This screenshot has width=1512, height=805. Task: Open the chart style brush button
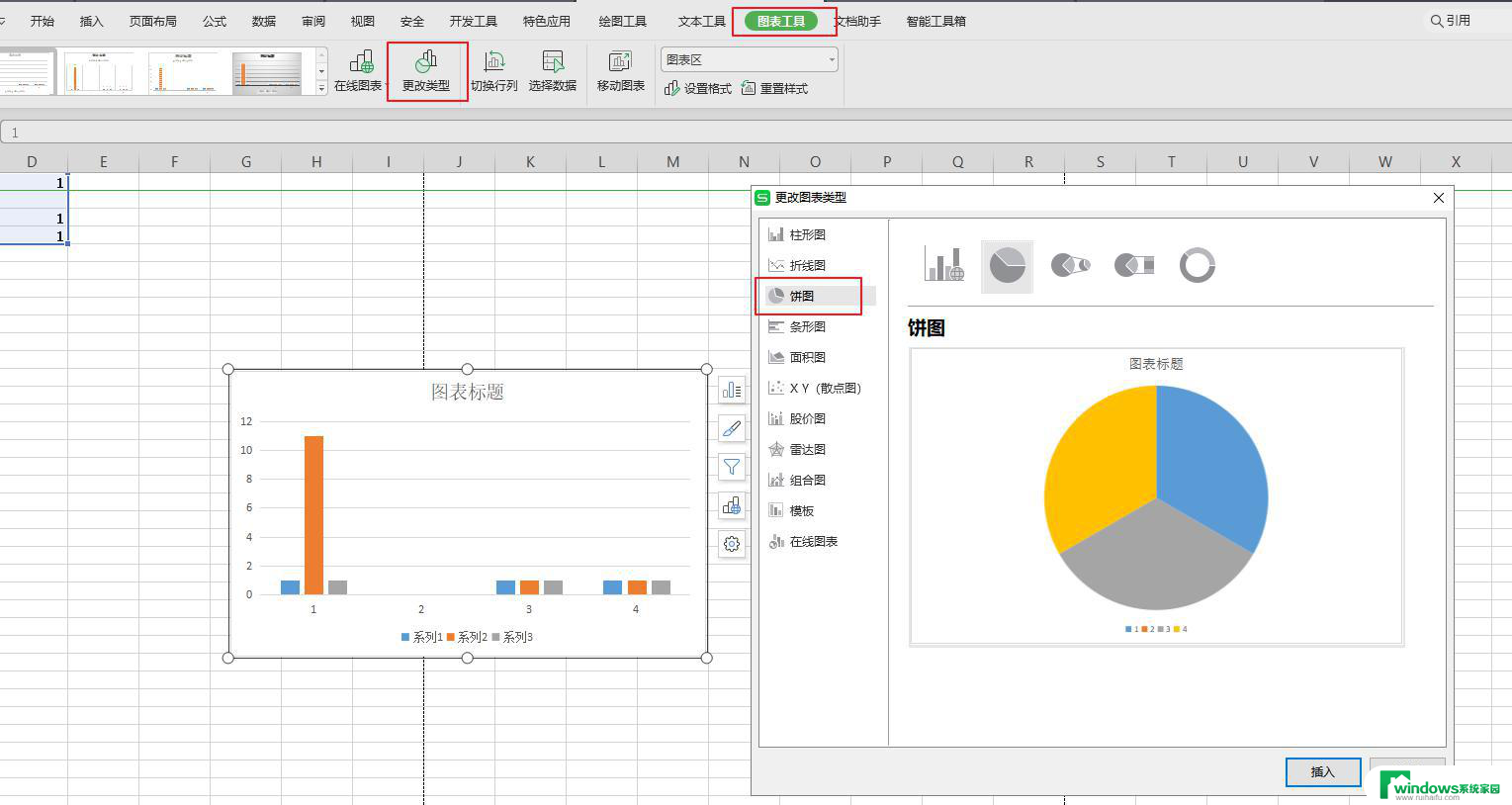coord(732,428)
